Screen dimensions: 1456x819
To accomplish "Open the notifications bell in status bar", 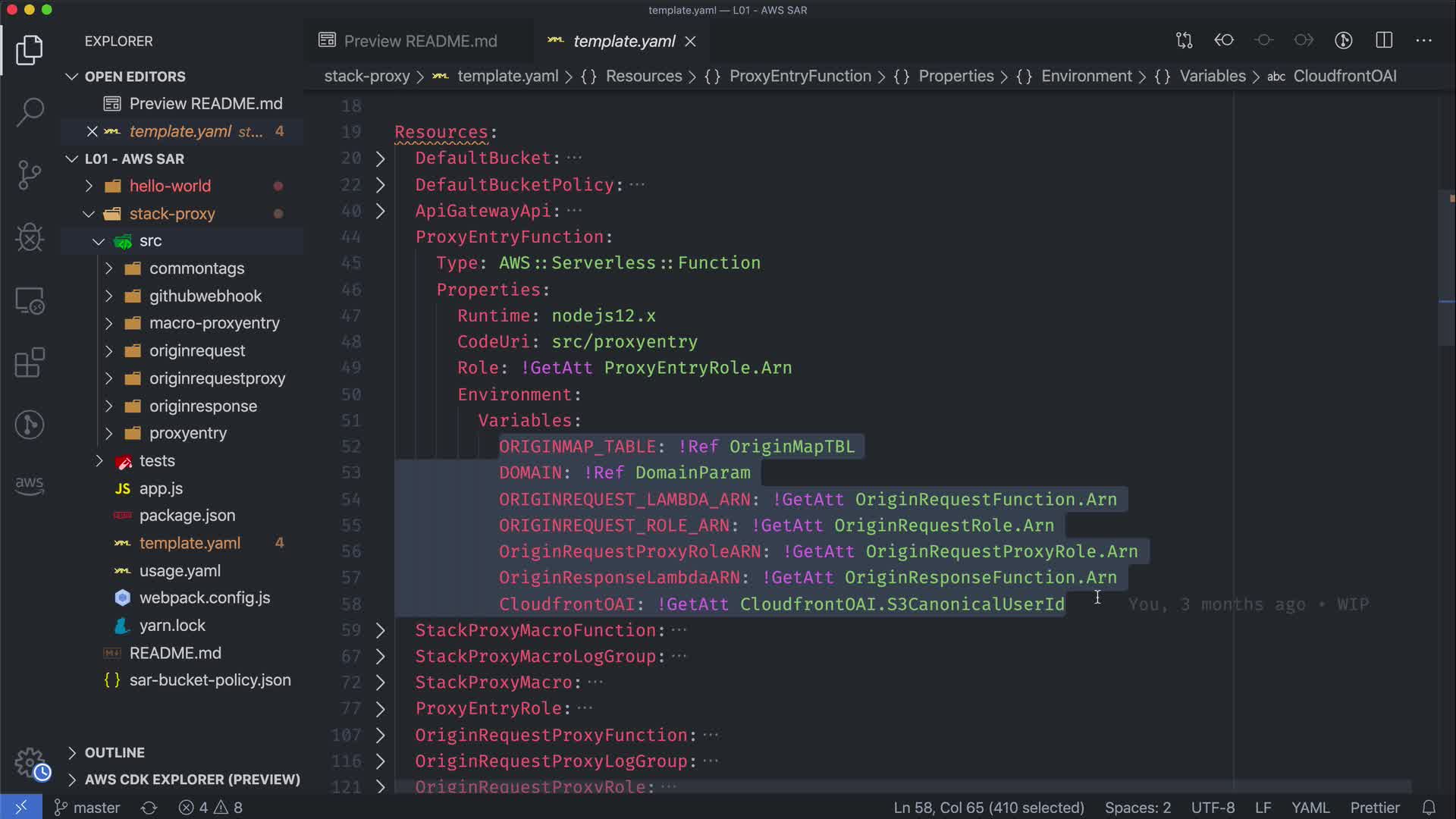I will click(x=1429, y=808).
